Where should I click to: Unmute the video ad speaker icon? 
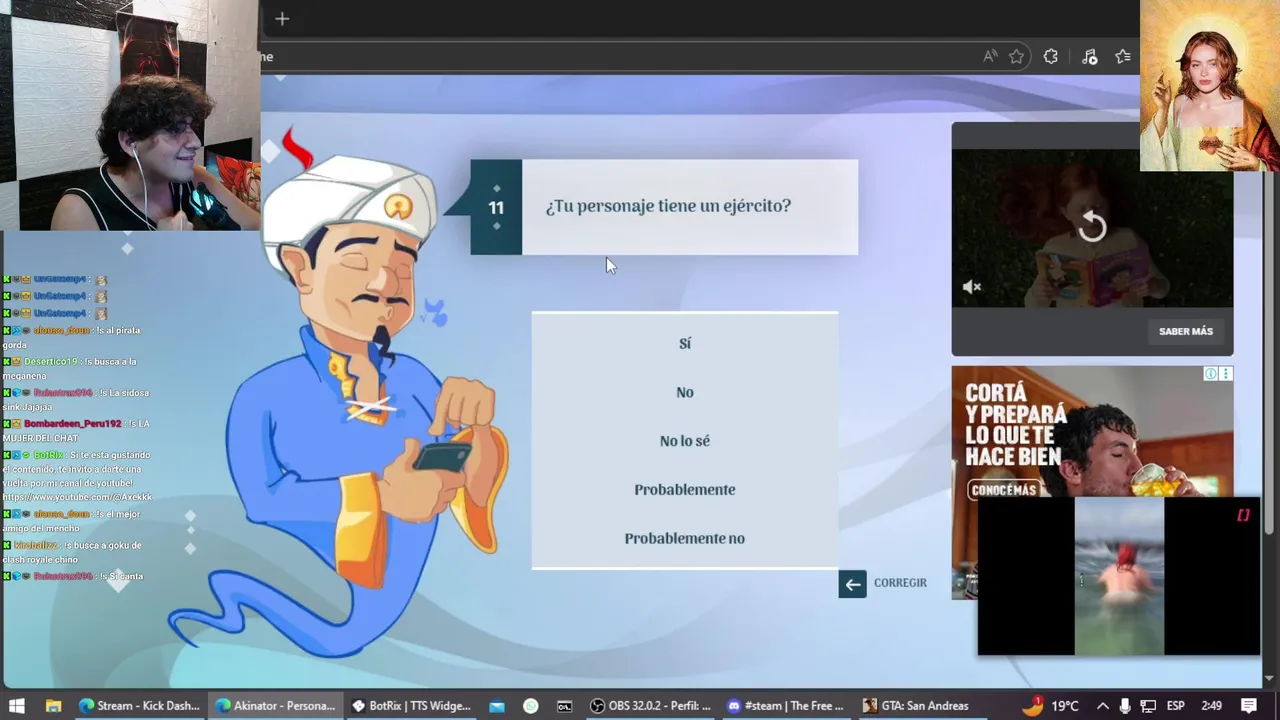972,287
